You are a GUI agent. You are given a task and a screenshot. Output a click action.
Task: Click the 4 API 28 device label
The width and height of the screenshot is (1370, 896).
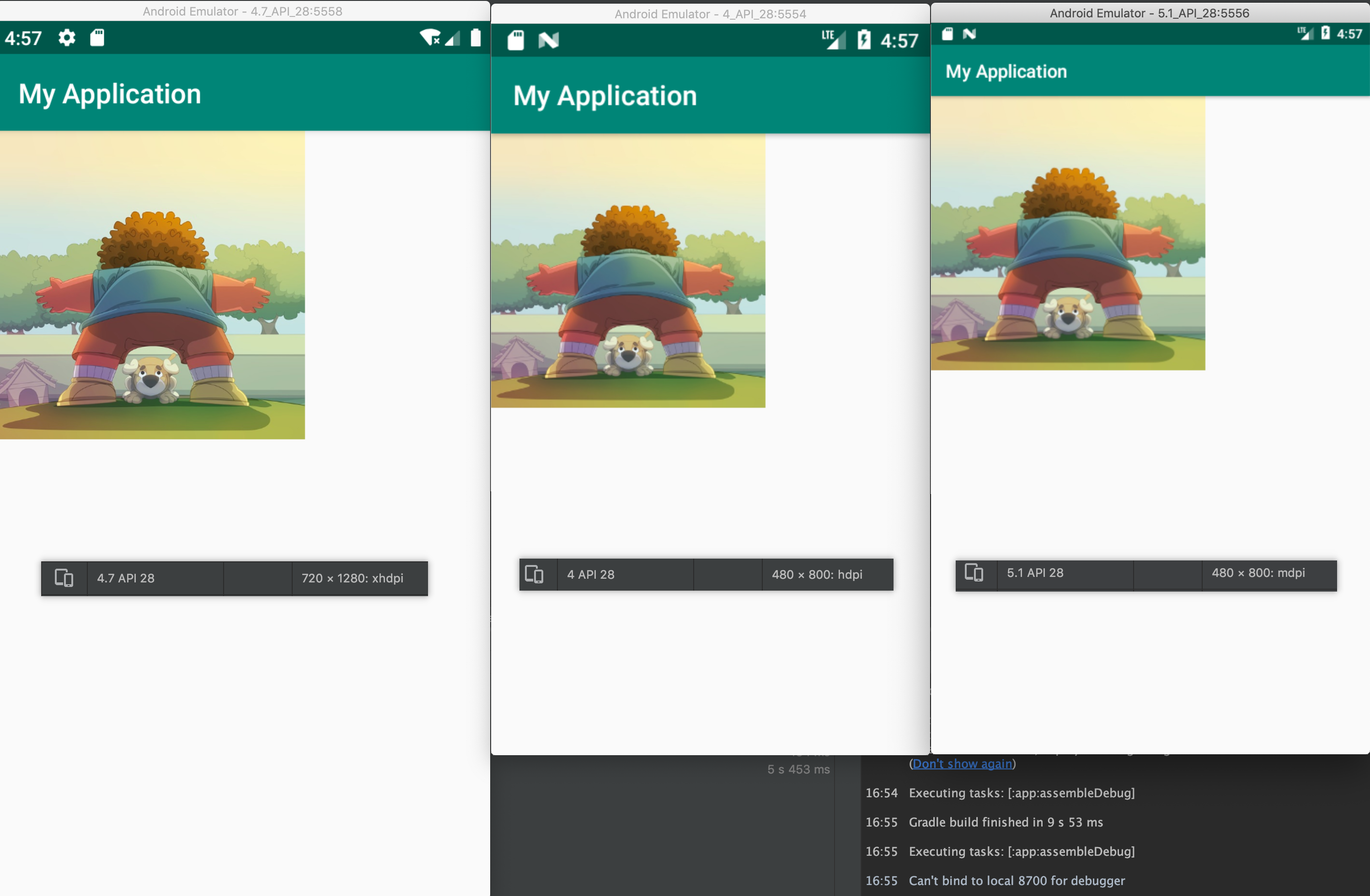(x=591, y=575)
